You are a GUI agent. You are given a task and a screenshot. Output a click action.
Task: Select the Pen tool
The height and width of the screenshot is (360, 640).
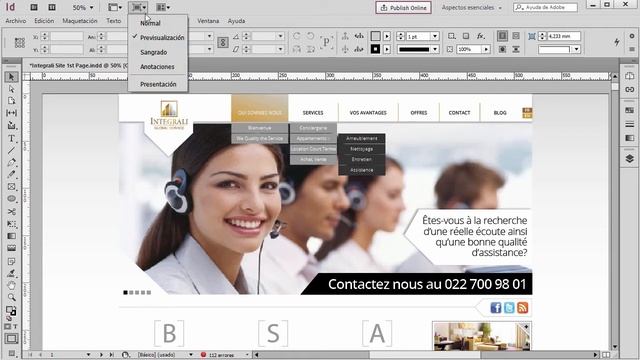click(x=11, y=162)
